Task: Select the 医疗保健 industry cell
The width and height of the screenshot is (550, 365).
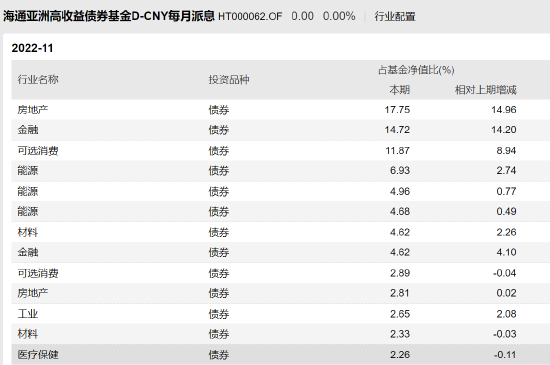Action: pyautogui.click(x=38, y=354)
